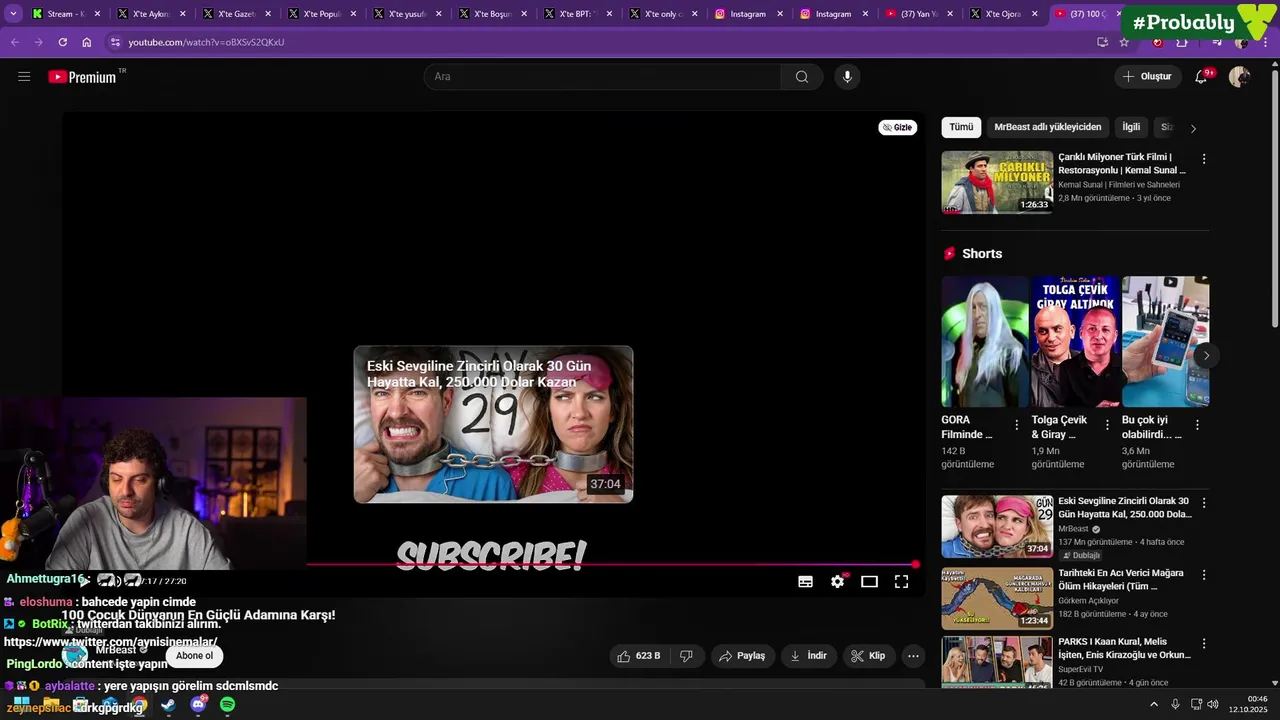Open Spotify from the taskbar
This screenshot has height=720, width=1280.
point(228,705)
